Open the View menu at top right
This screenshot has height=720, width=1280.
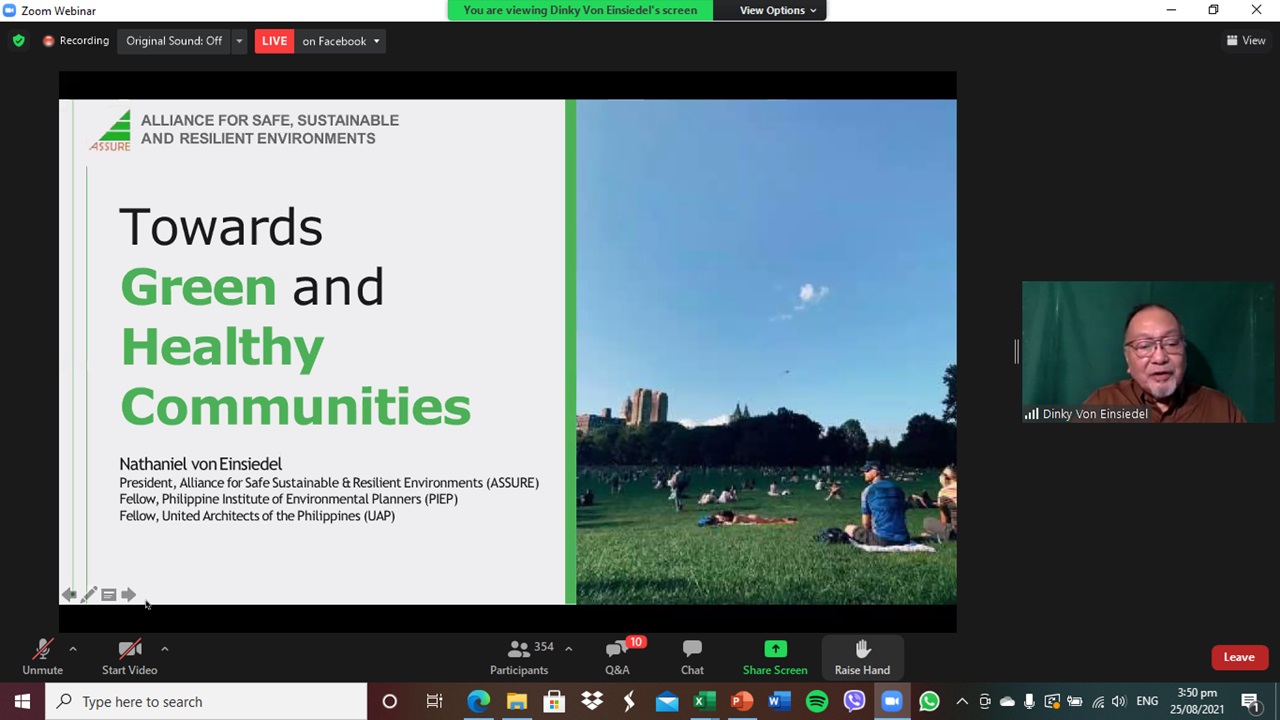tap(1246, 41)
